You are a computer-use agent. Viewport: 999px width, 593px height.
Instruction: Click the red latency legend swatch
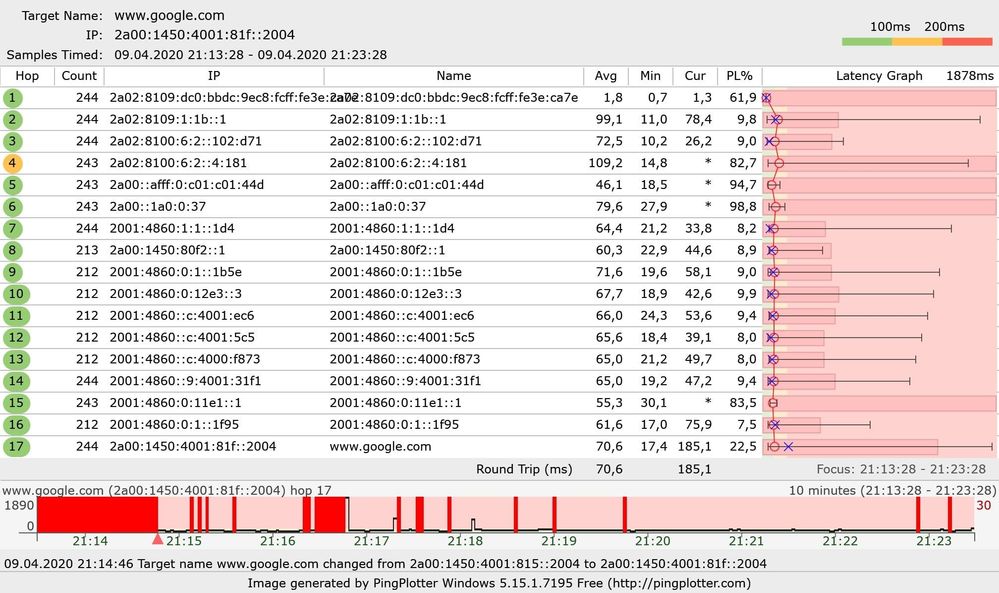point(967,42)
